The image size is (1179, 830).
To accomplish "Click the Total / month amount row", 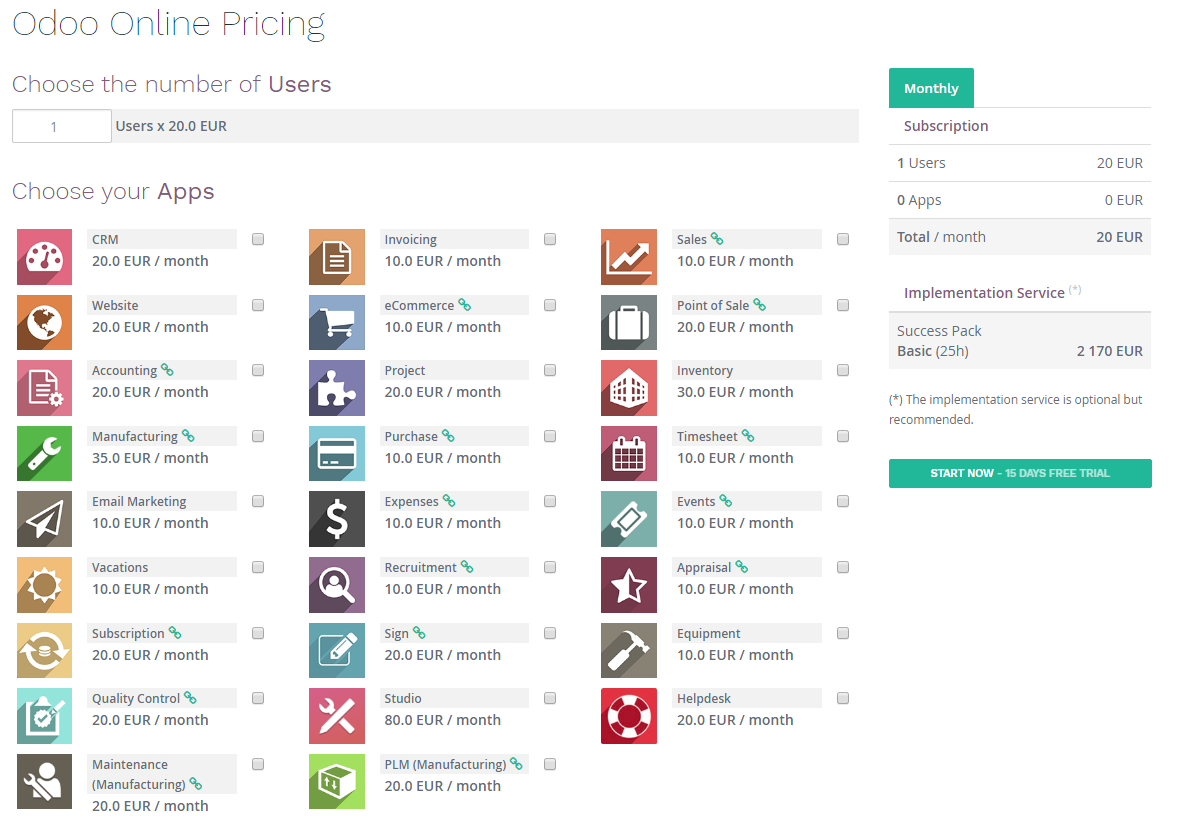I will [x=1020, y=237].
